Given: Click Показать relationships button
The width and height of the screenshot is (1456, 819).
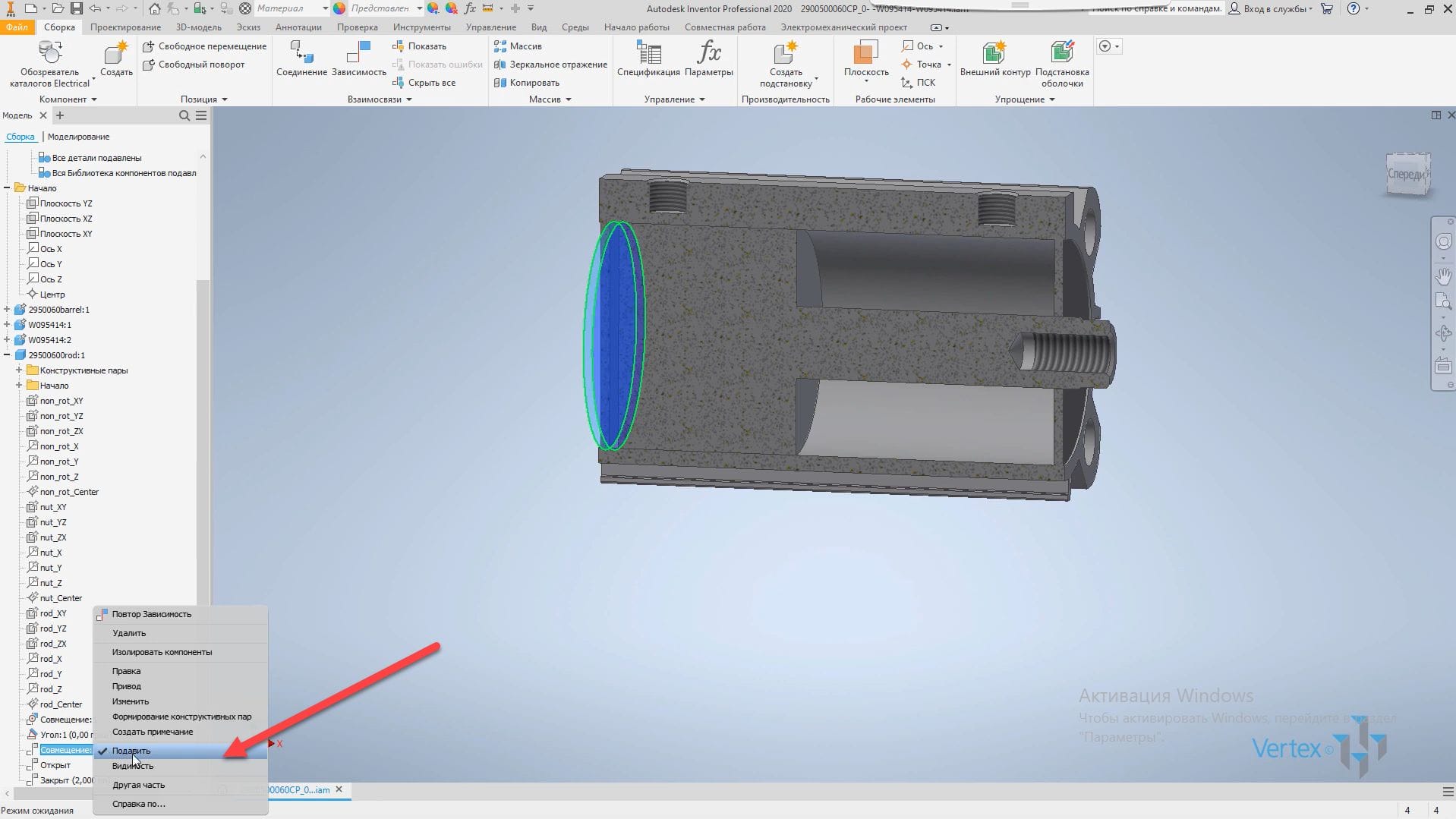Looking at the screenshot, I should click(419, 46).
